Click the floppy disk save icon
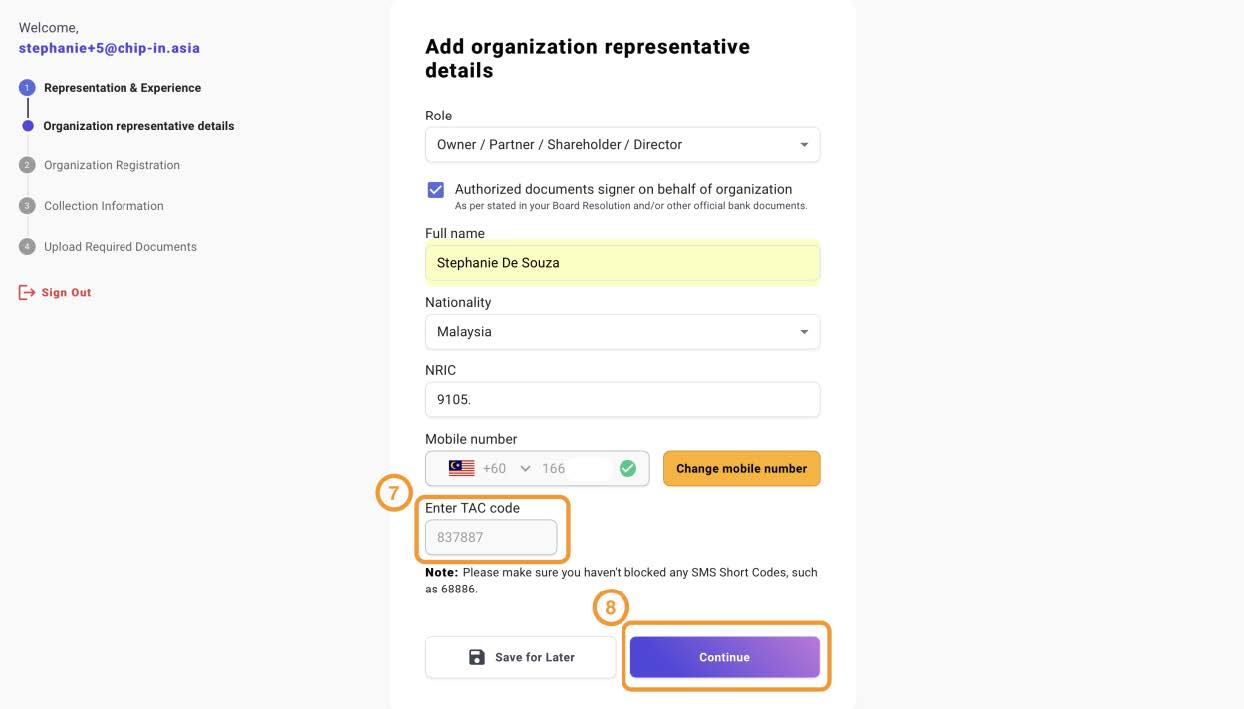Screen dimensions: 1244x709 [477, 657]
